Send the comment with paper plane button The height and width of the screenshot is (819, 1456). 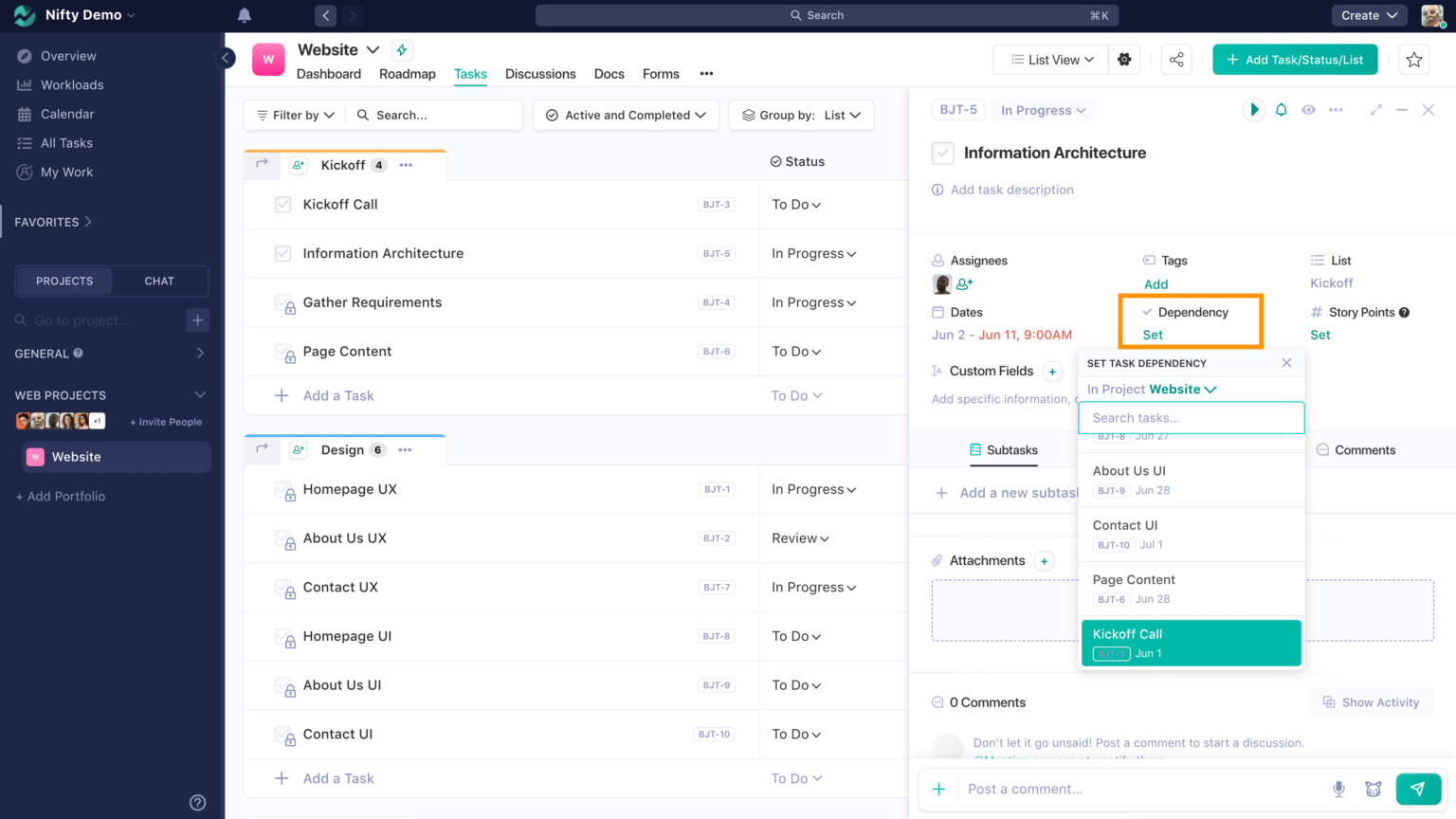click(x=1417, y=789)
